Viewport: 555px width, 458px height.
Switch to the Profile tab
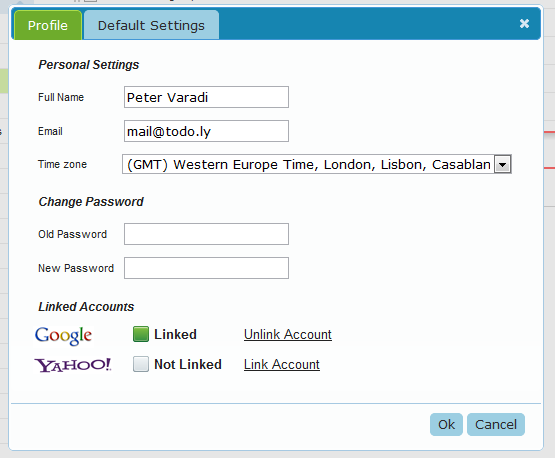click(48, 25)
